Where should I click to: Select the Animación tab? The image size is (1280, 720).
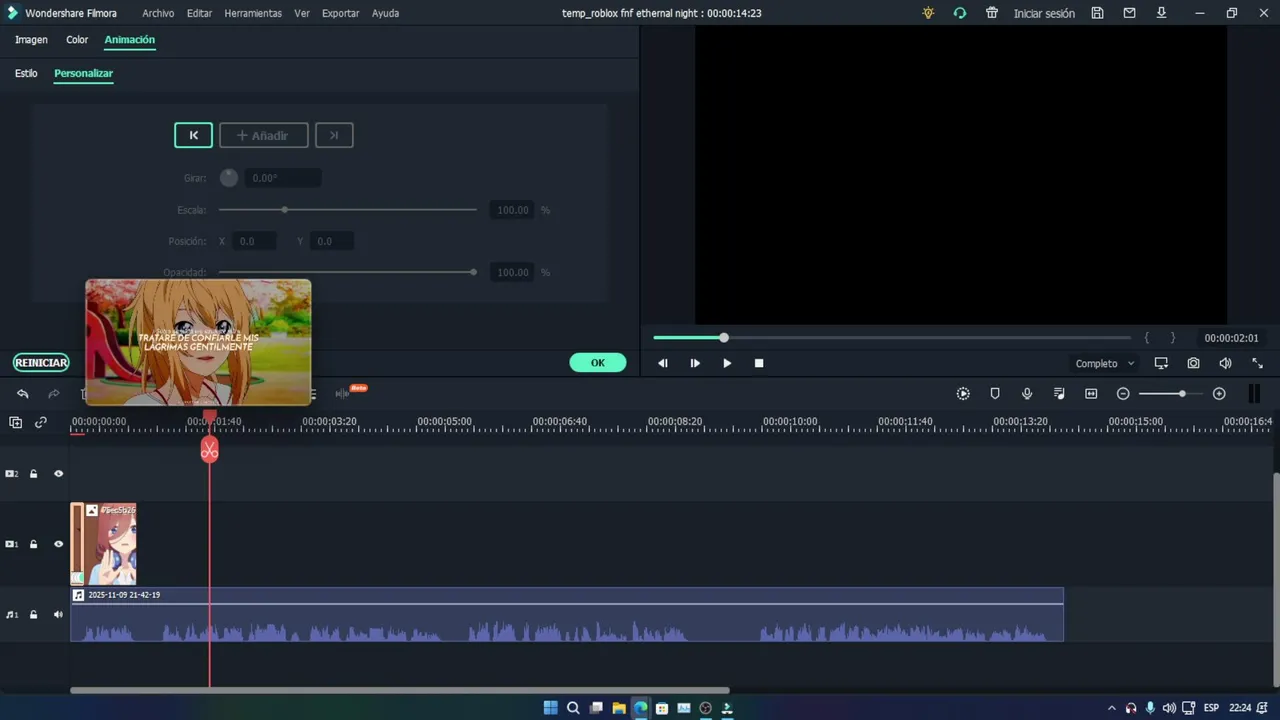[x=130, y=40]
